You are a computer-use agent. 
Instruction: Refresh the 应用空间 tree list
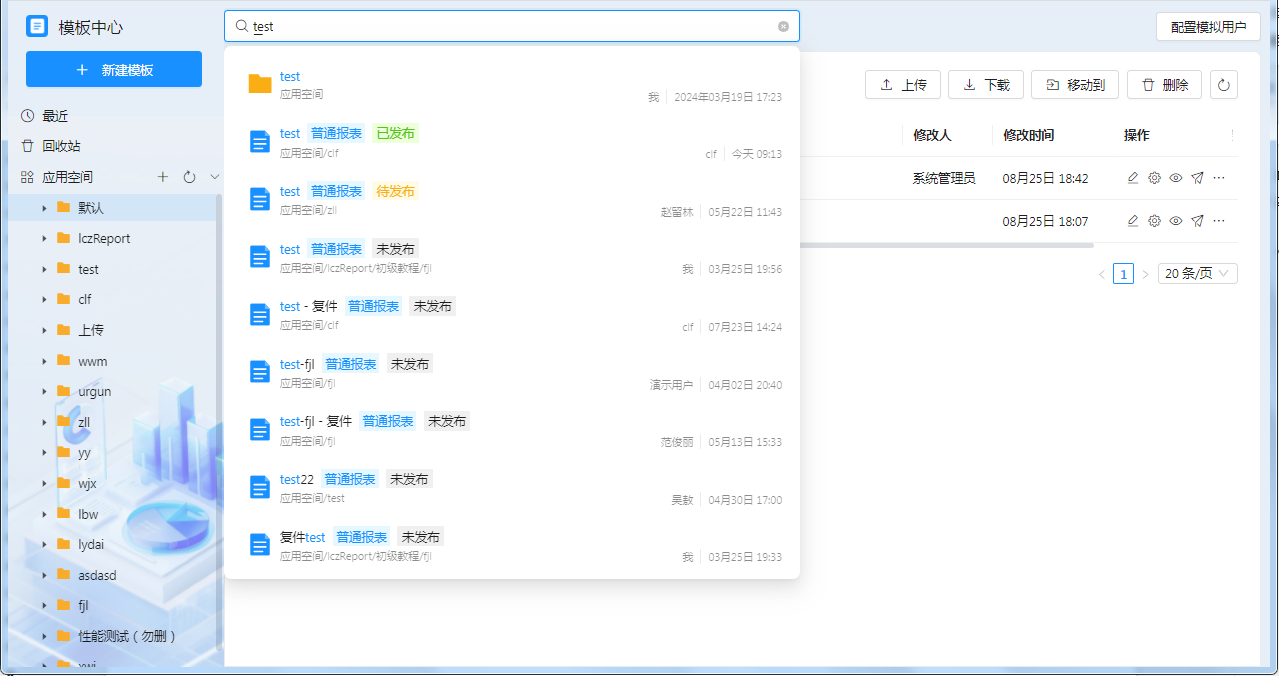click(189, 177)
